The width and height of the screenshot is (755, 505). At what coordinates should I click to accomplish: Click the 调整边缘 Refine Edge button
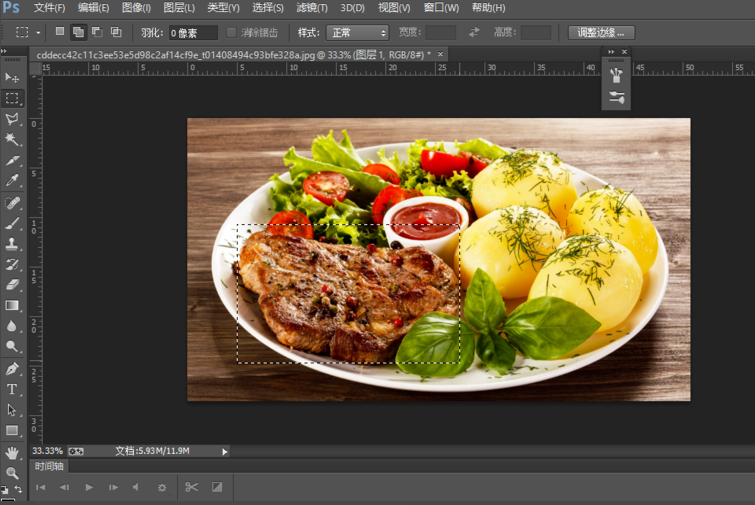(601, 32)
